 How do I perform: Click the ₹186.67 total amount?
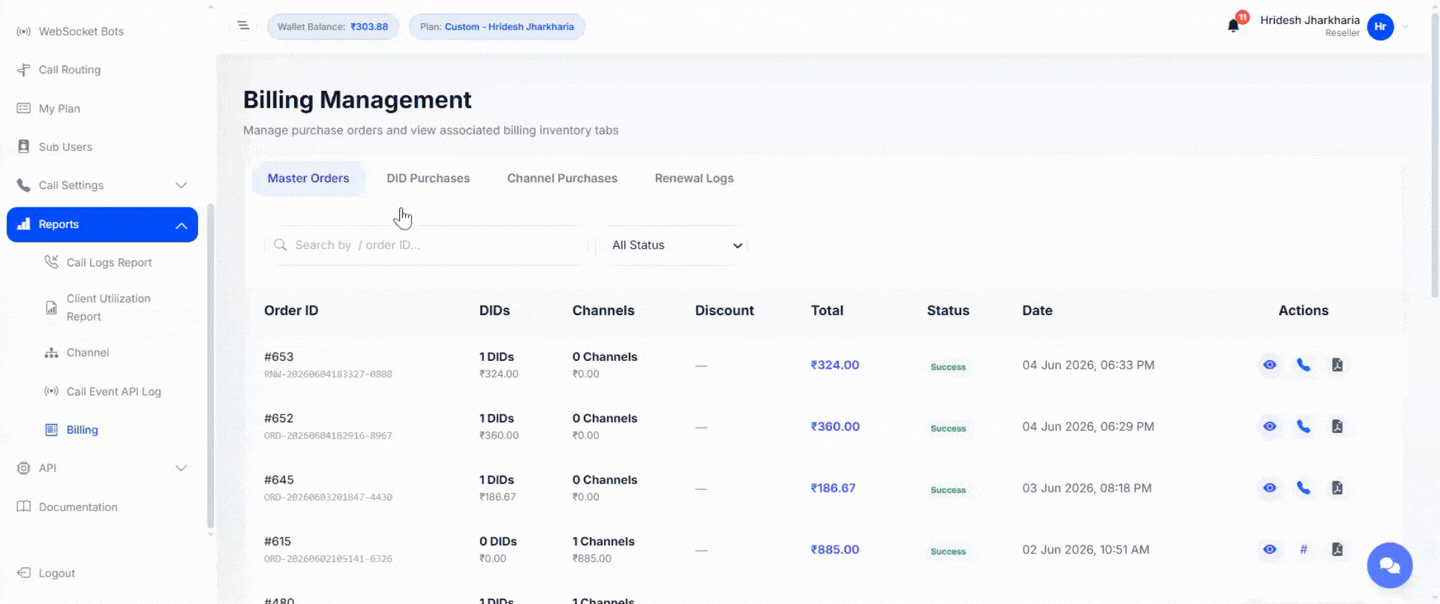tap(833, 488)
